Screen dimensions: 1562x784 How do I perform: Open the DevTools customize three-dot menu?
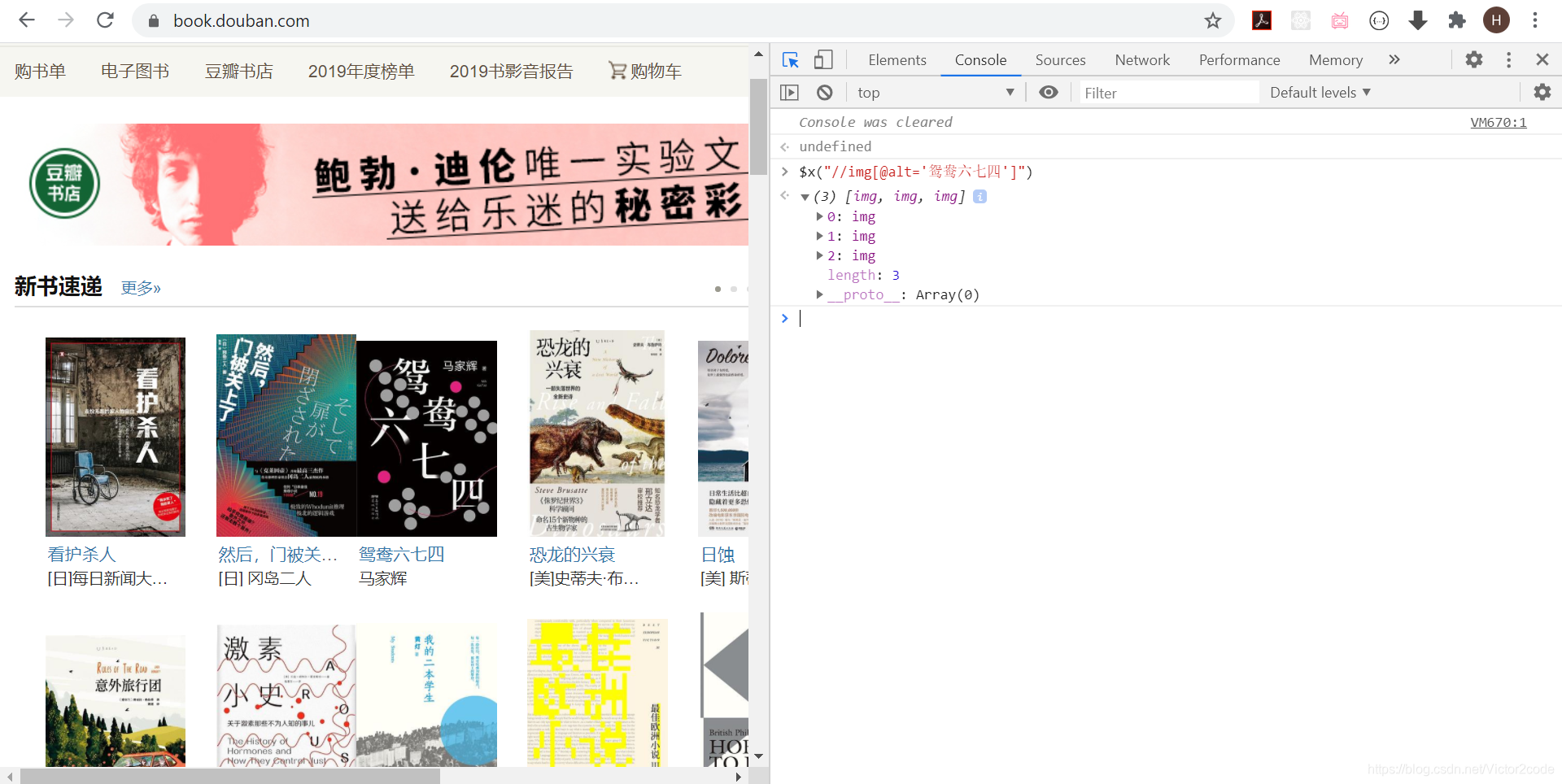(x=1508, y=59)
